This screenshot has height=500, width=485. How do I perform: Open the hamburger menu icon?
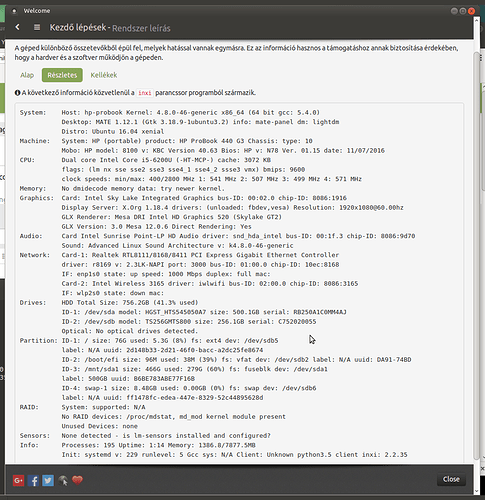click(37, 27)
